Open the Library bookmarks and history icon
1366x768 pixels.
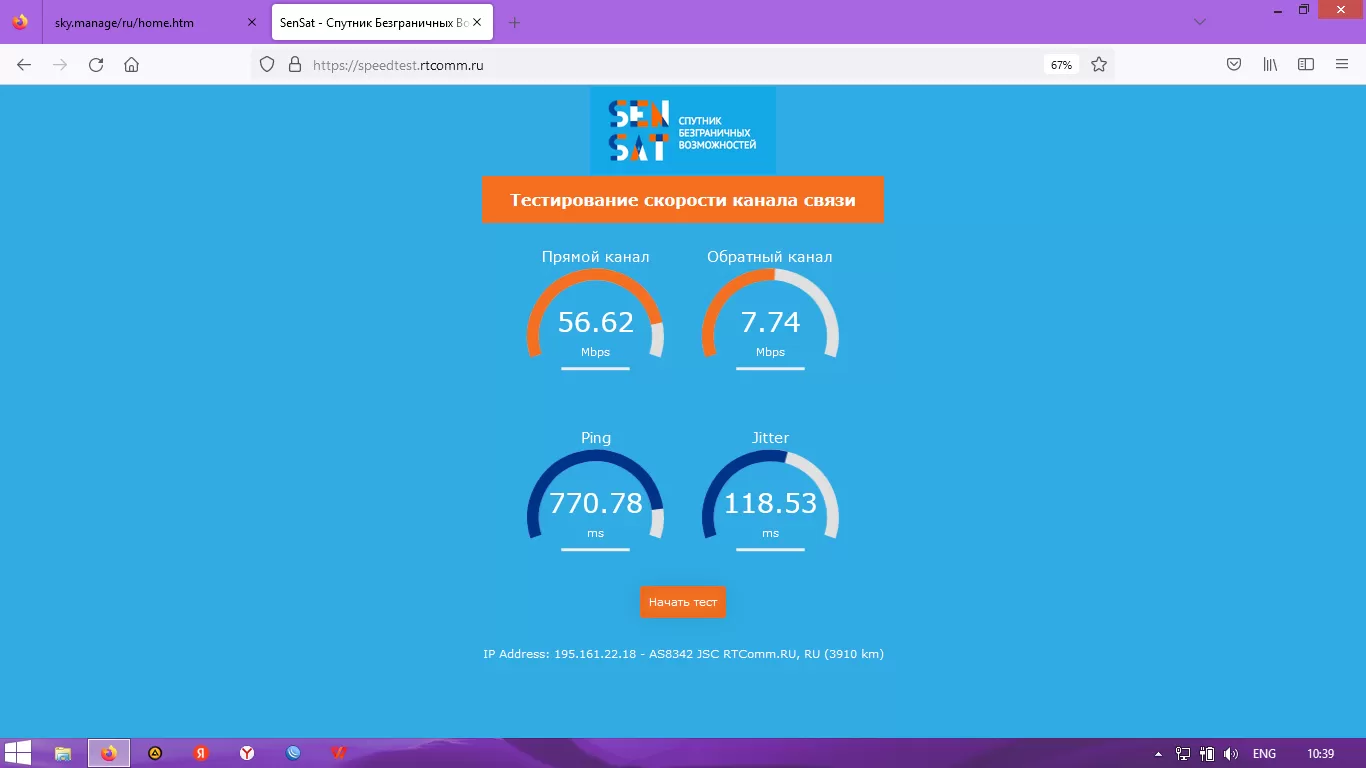pos(1270,64)
